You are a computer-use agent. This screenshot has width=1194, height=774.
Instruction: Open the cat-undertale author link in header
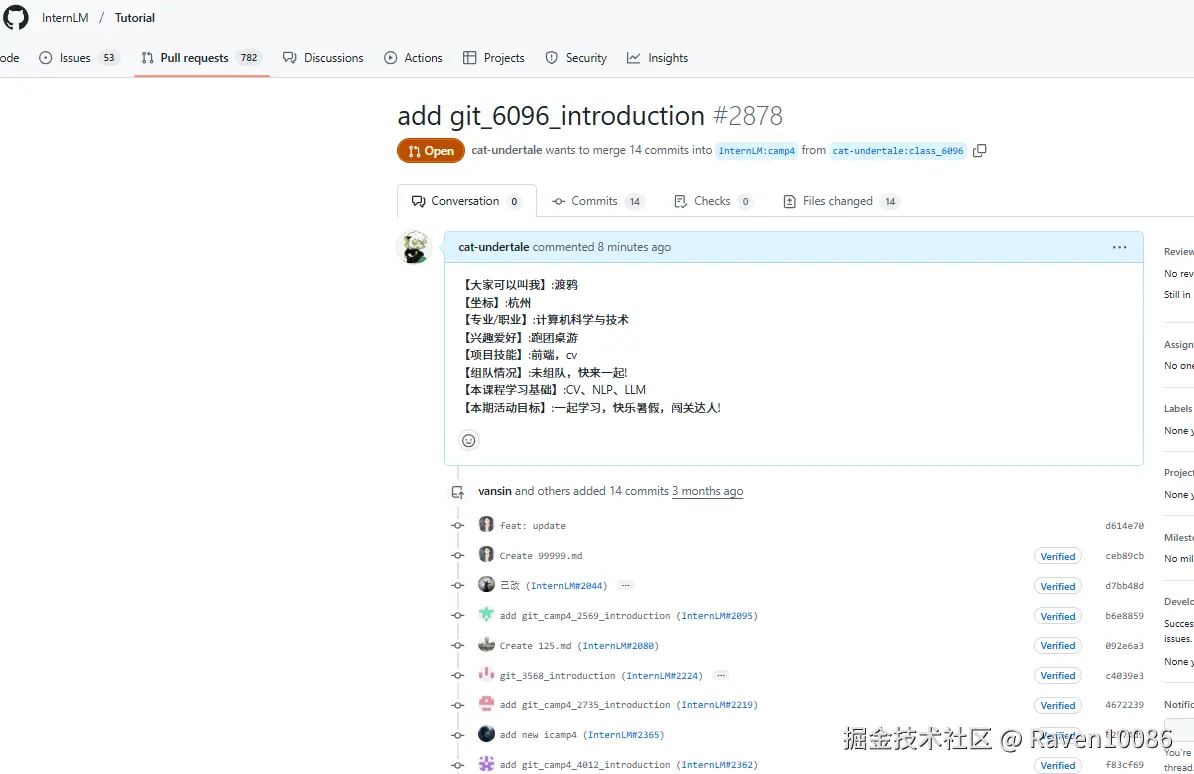pos(506,150)
